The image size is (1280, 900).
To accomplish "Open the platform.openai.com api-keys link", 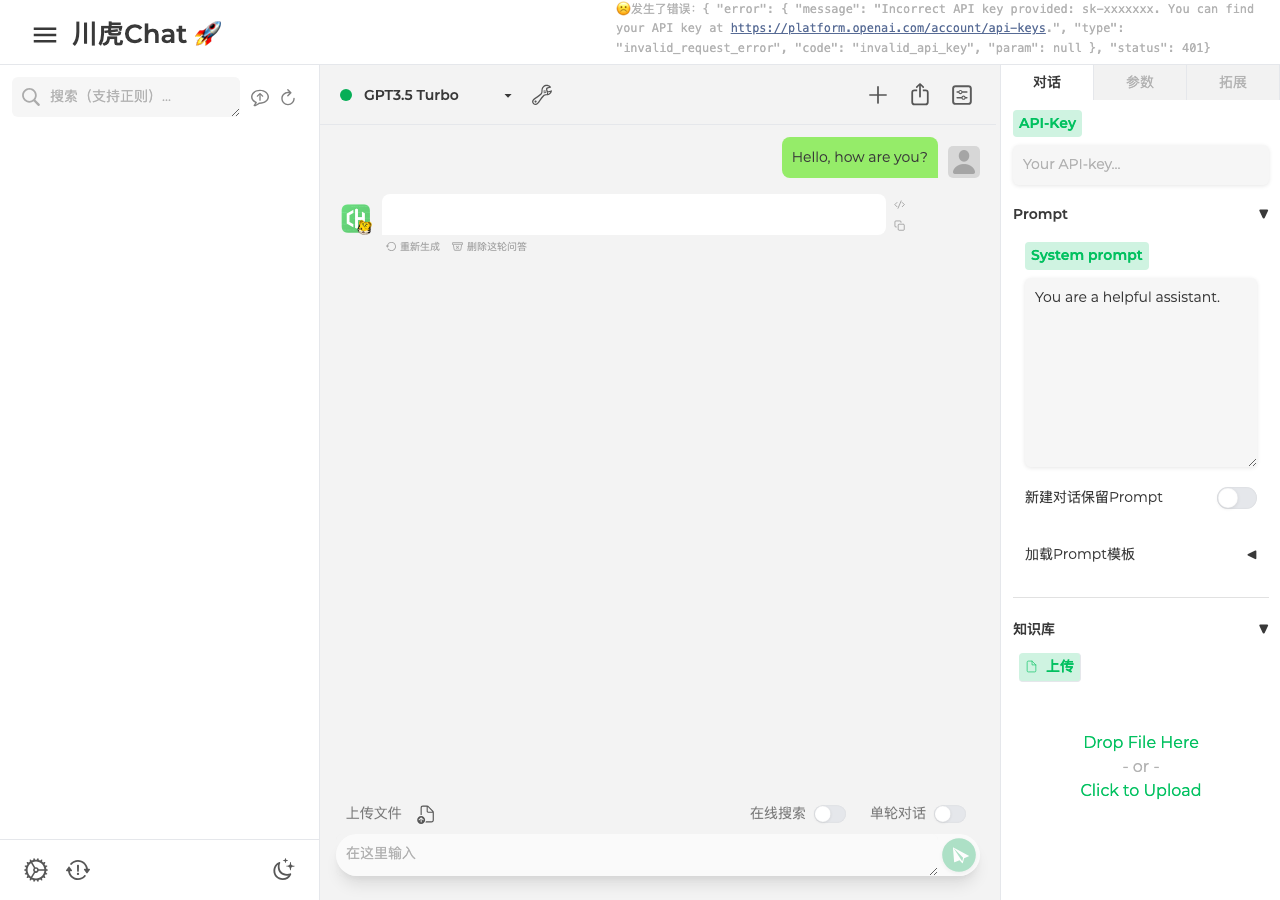I will (x=888, y=28).
